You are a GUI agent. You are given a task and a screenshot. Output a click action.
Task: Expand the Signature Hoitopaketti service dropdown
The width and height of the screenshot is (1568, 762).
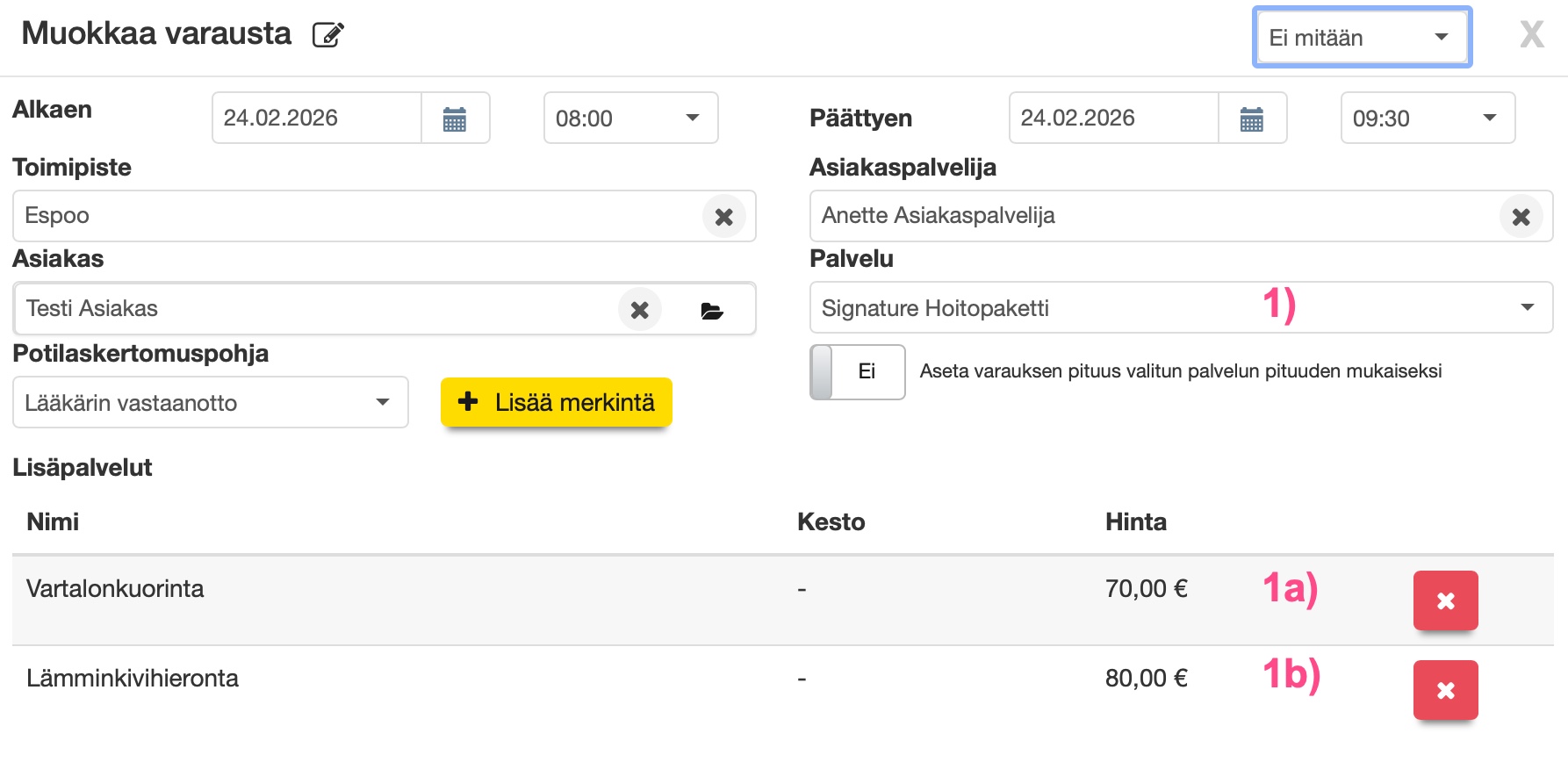pyautogui.click(x=1180, y=308)
